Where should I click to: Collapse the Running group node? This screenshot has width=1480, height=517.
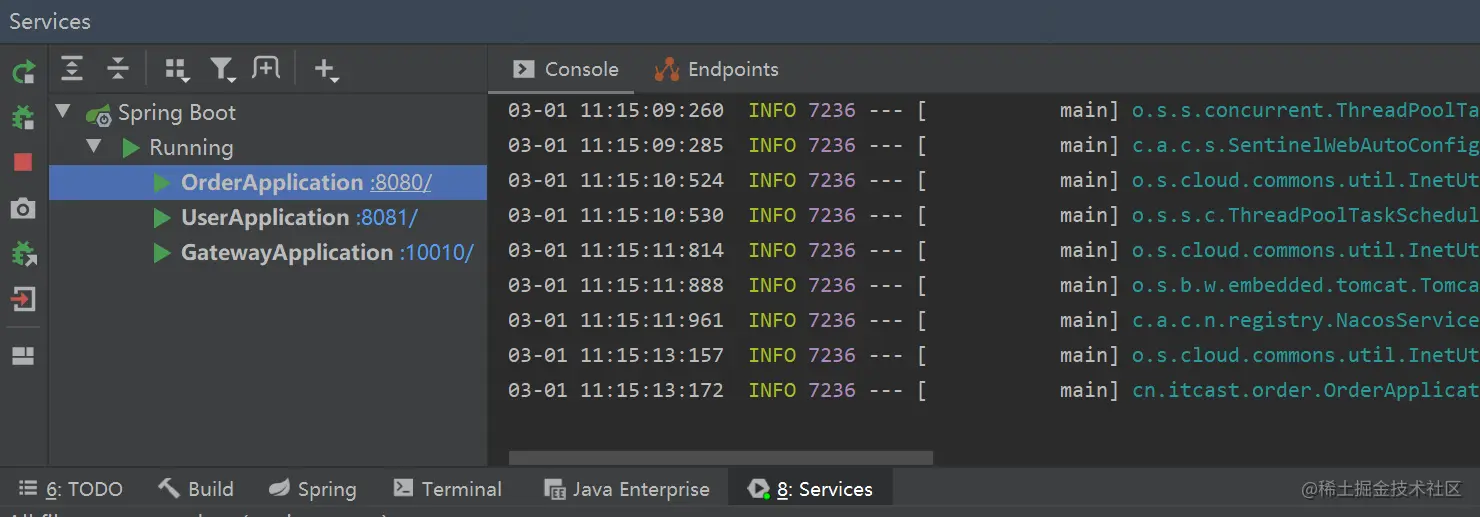[x=95, y=146]
